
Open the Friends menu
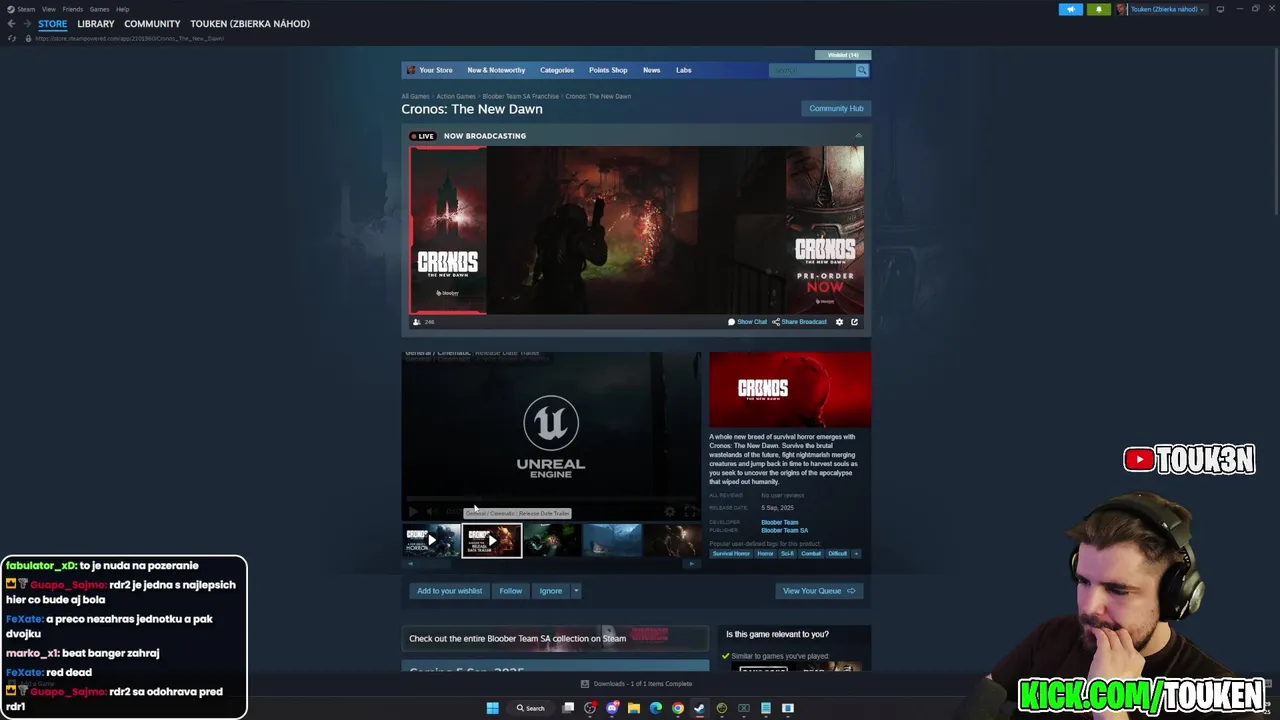click(73, 9)
